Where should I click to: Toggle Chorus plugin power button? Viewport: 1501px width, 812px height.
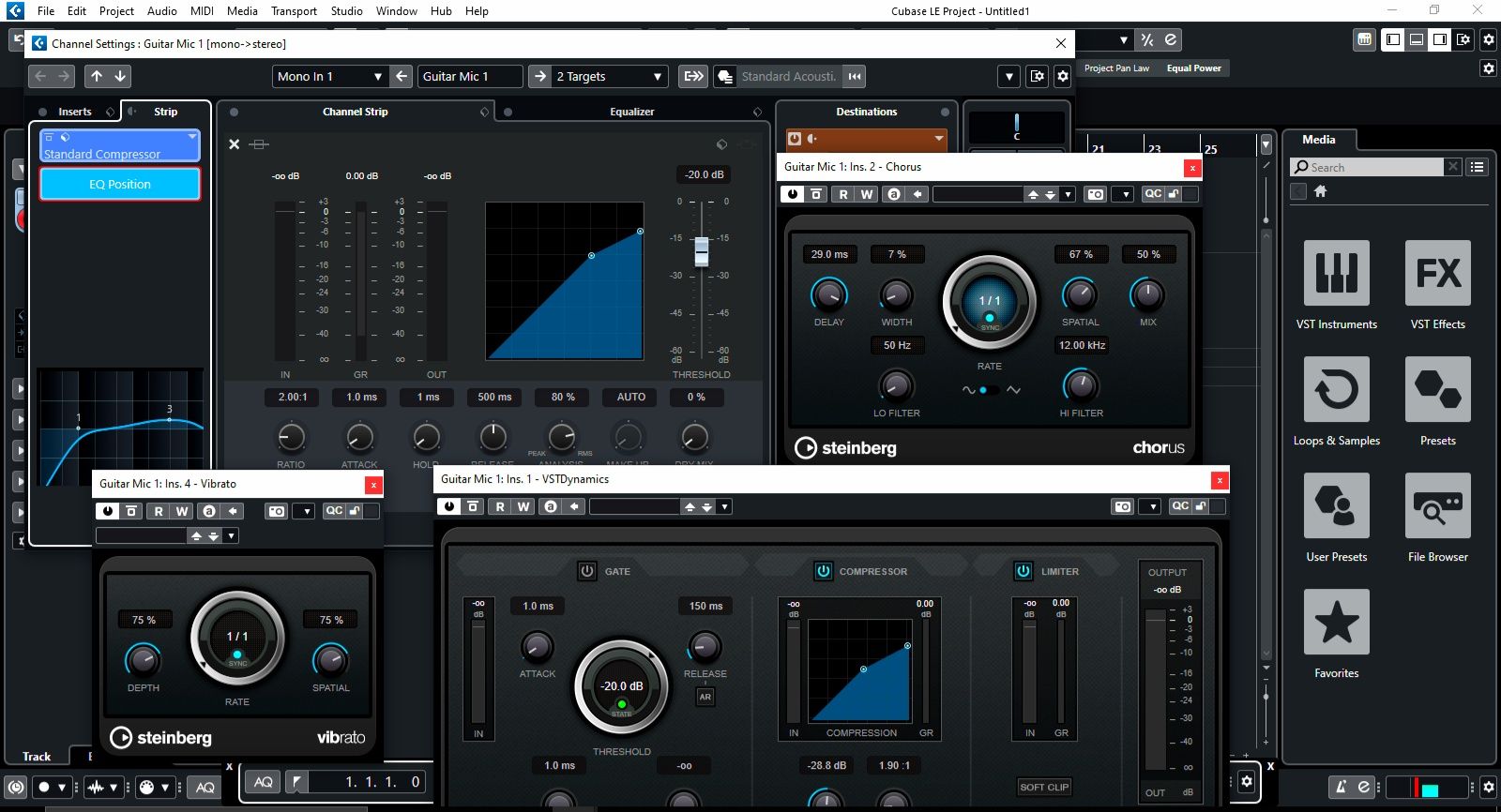click(793, 194)
